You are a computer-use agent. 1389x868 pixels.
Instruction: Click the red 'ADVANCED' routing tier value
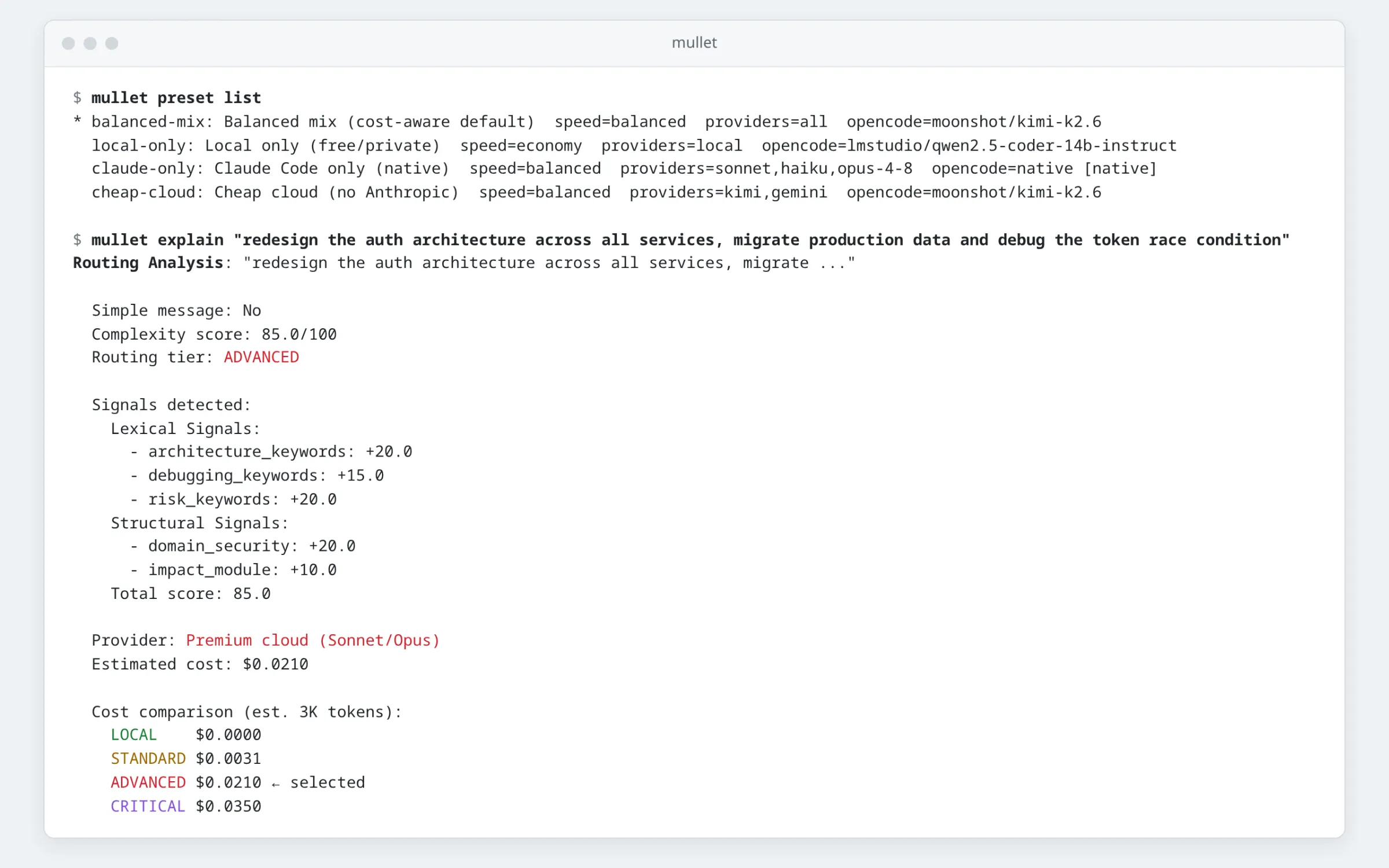[262, 357]
